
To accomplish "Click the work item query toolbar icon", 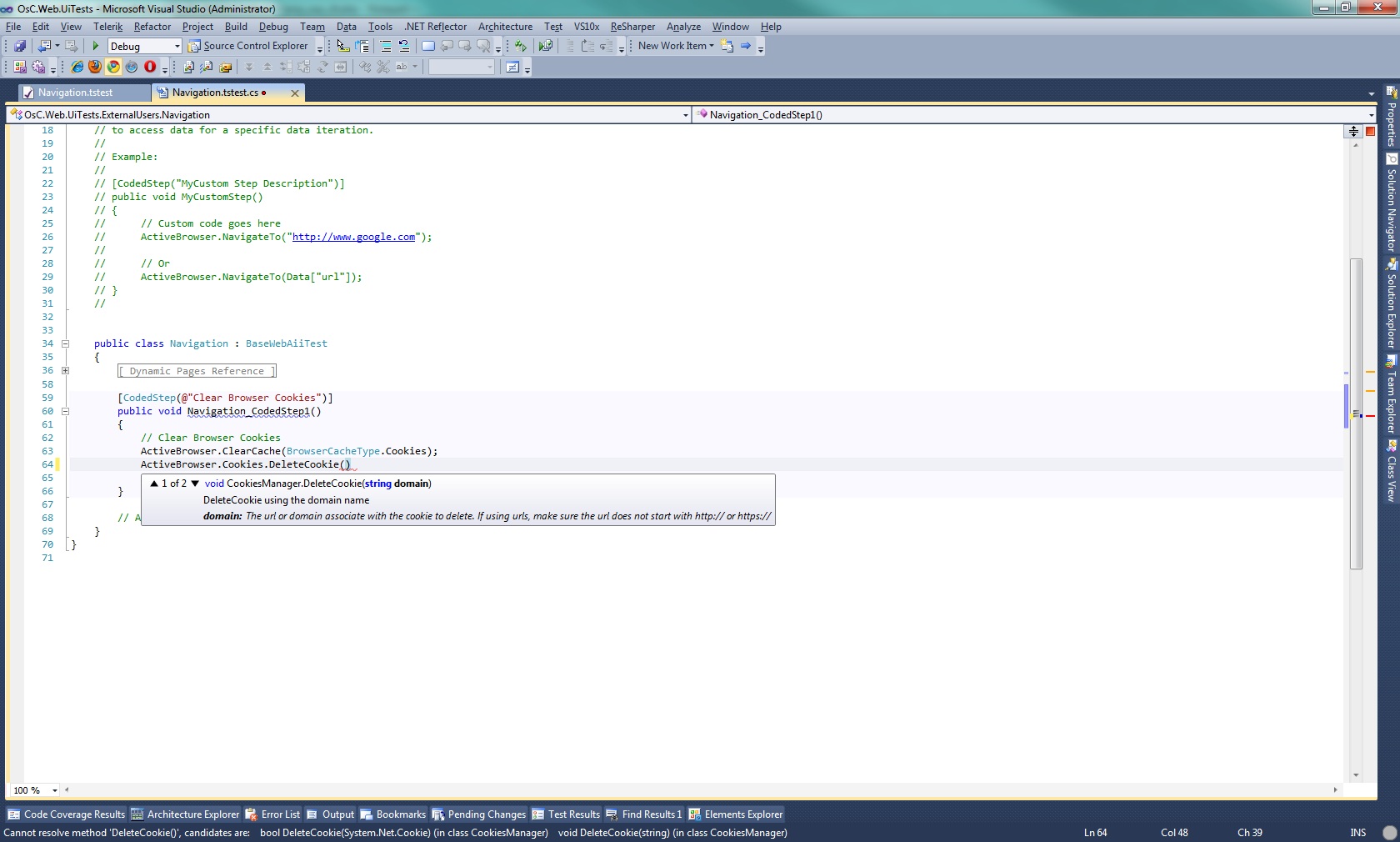I will 512,67.
